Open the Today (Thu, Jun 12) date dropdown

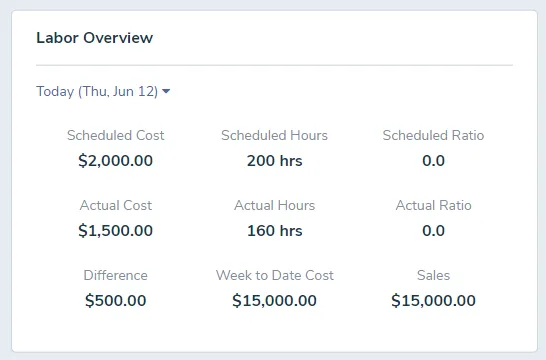[x=103, y=92]
